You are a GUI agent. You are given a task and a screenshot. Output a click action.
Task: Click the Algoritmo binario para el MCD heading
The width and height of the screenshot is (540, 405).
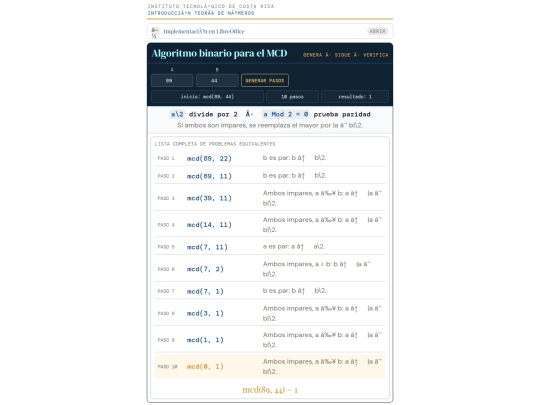(x=219, y=53)
